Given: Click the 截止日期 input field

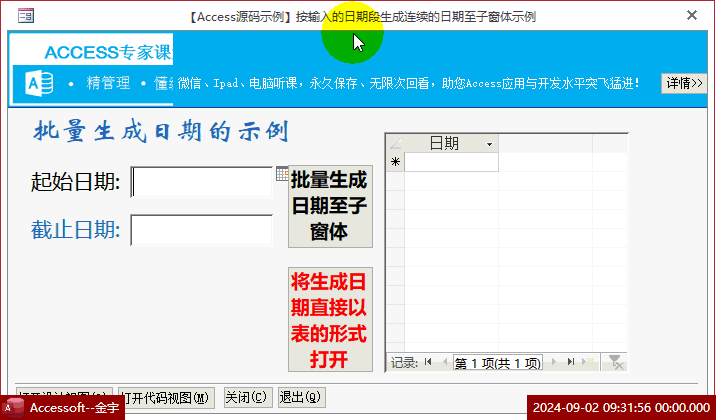Looking at the screenshot, I should point(201,230).
